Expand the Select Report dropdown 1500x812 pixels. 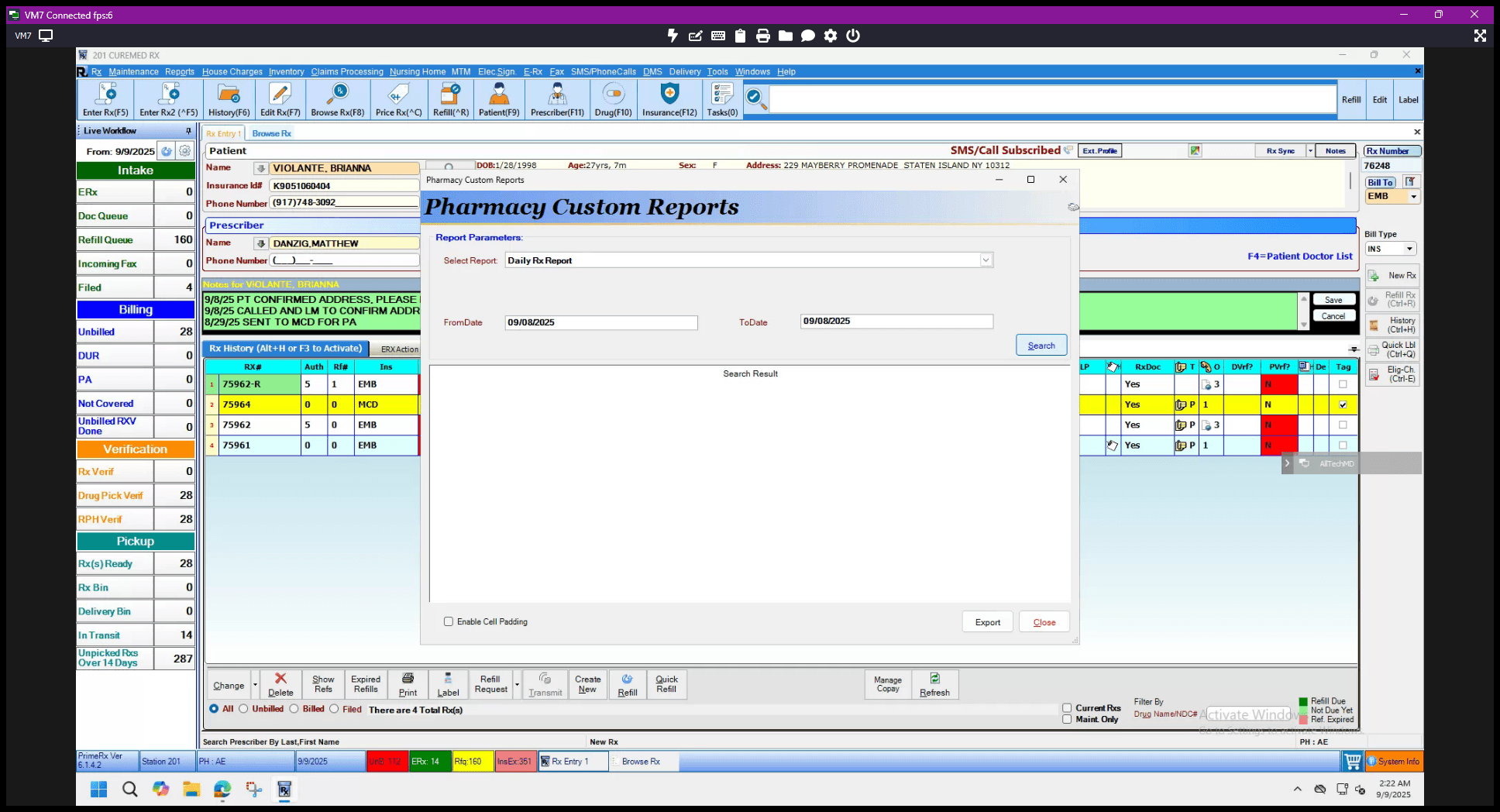click(986, 260)
